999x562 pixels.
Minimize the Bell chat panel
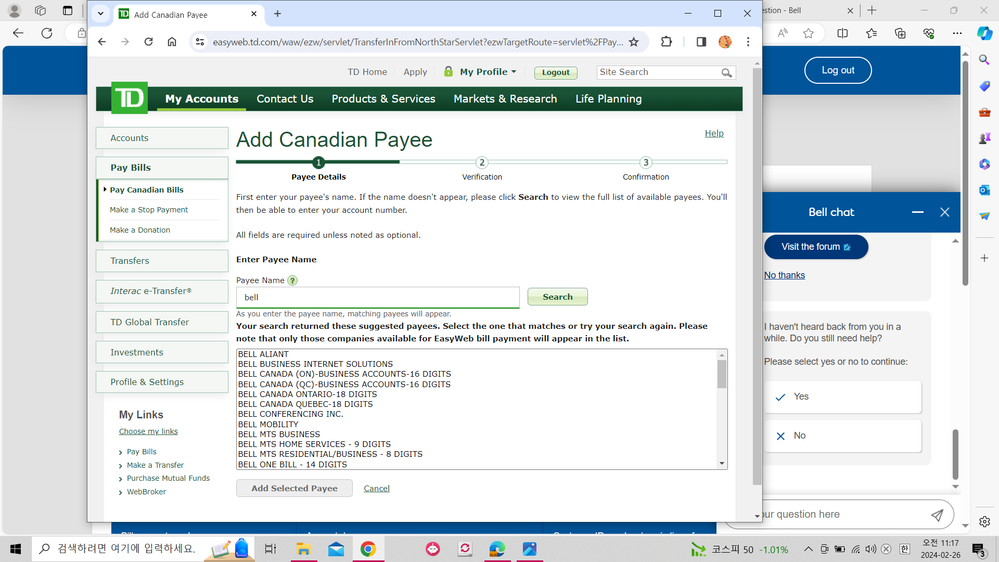pos(917,212)
